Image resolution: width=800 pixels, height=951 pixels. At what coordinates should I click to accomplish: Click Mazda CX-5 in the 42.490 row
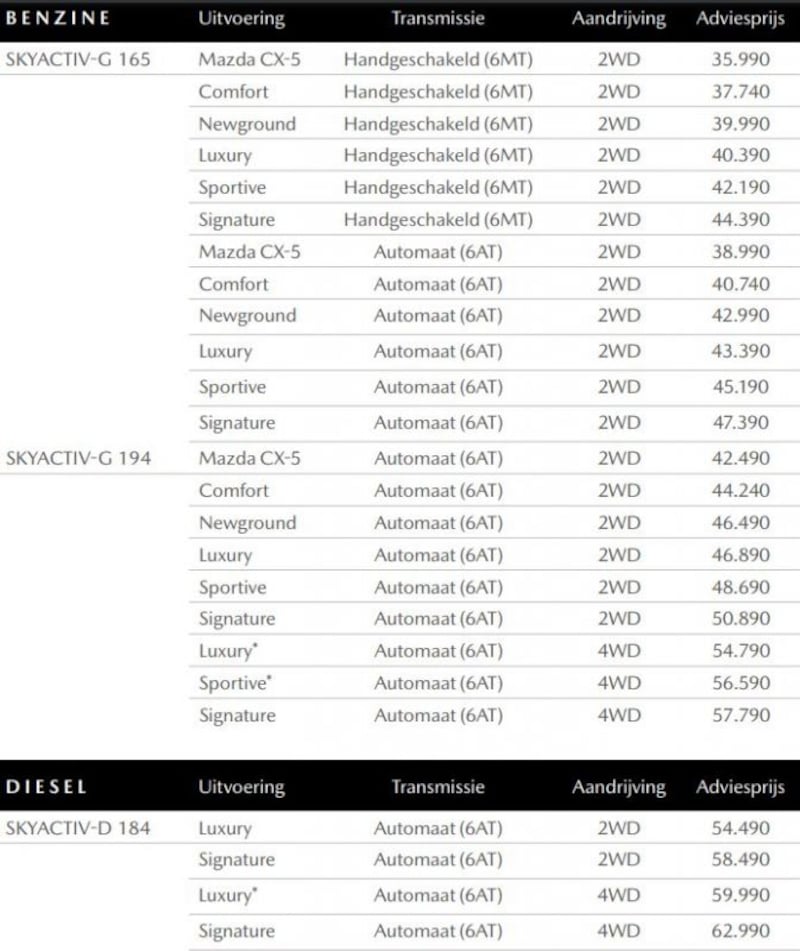pos(249,459)
